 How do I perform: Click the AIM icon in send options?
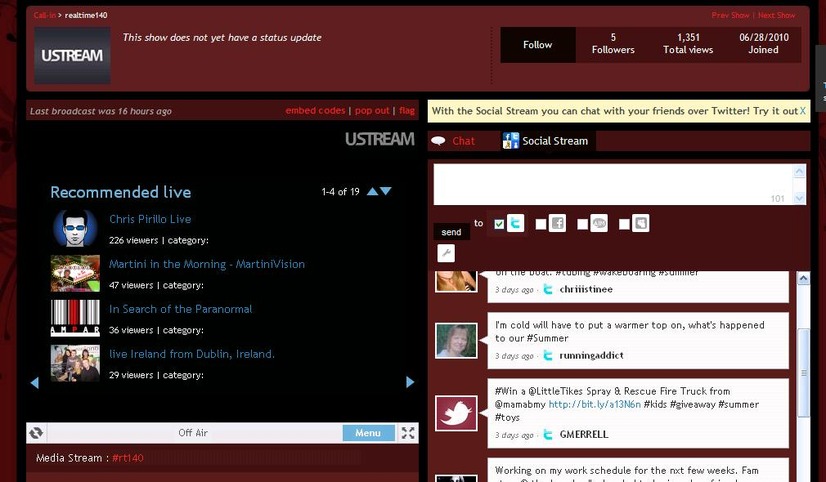point(599,223)
